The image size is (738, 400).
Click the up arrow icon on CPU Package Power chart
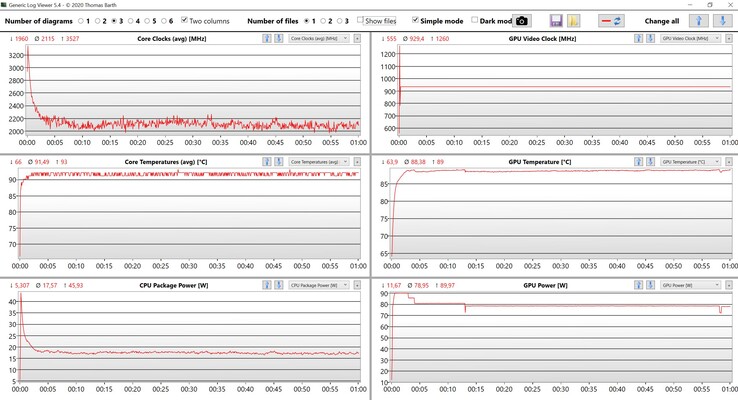pos(267,285)
